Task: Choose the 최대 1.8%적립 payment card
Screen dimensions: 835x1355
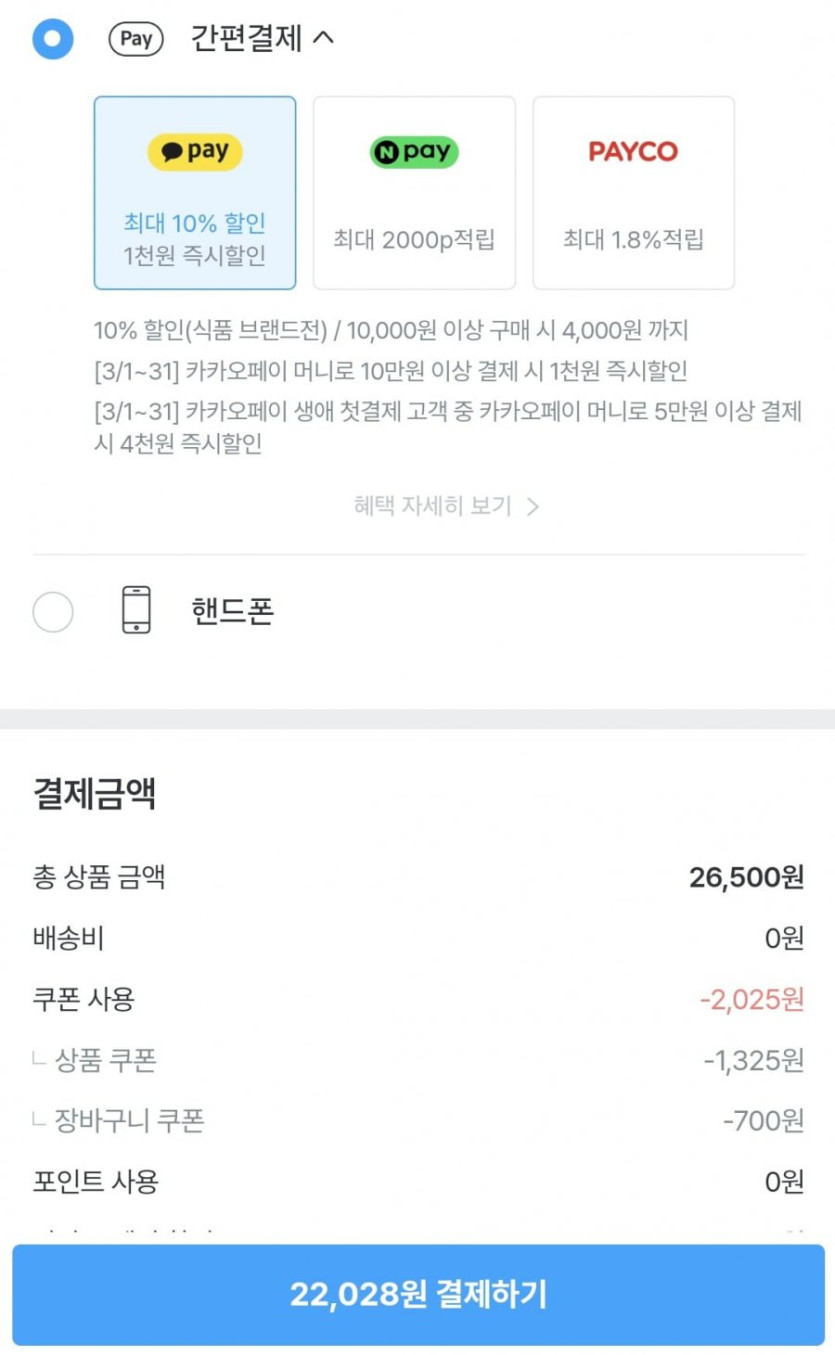Action: click(633, 240)
